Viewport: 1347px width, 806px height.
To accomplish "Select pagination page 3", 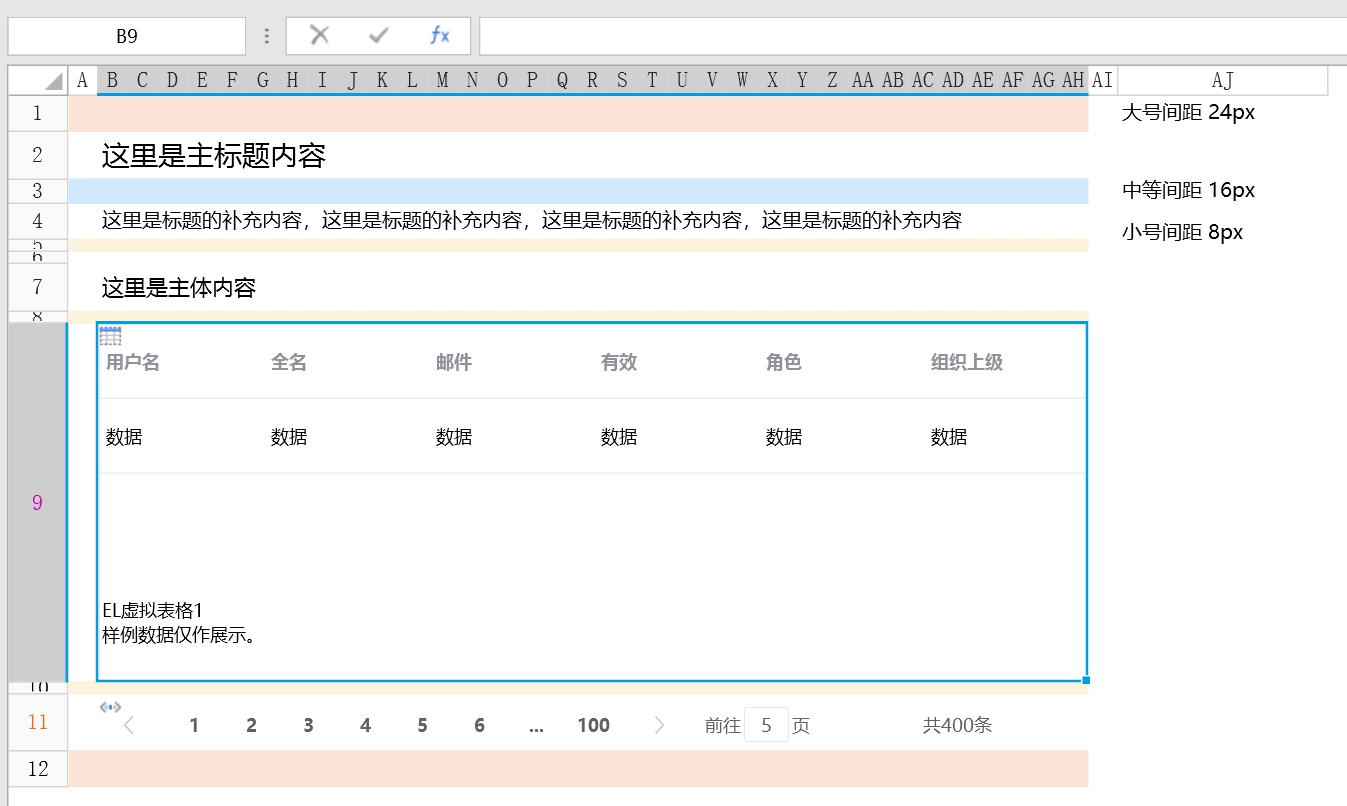I will (308, 725).
